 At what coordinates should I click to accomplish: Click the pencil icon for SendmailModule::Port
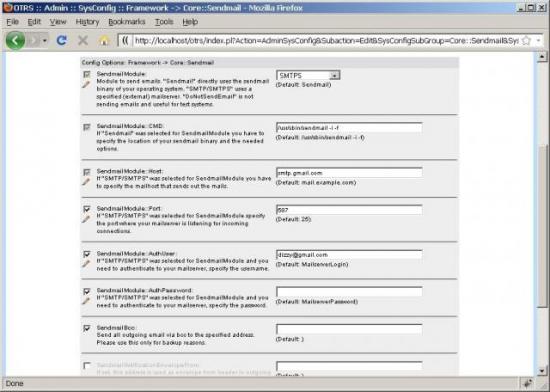pos(86,219)
